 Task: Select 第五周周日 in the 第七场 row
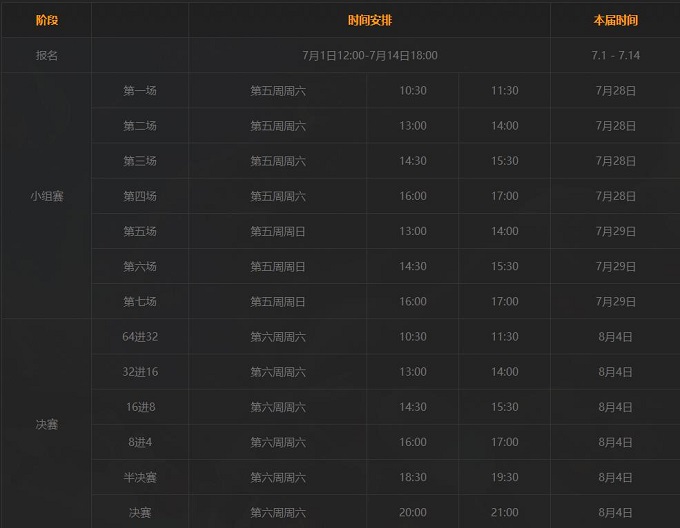point(278,301)
